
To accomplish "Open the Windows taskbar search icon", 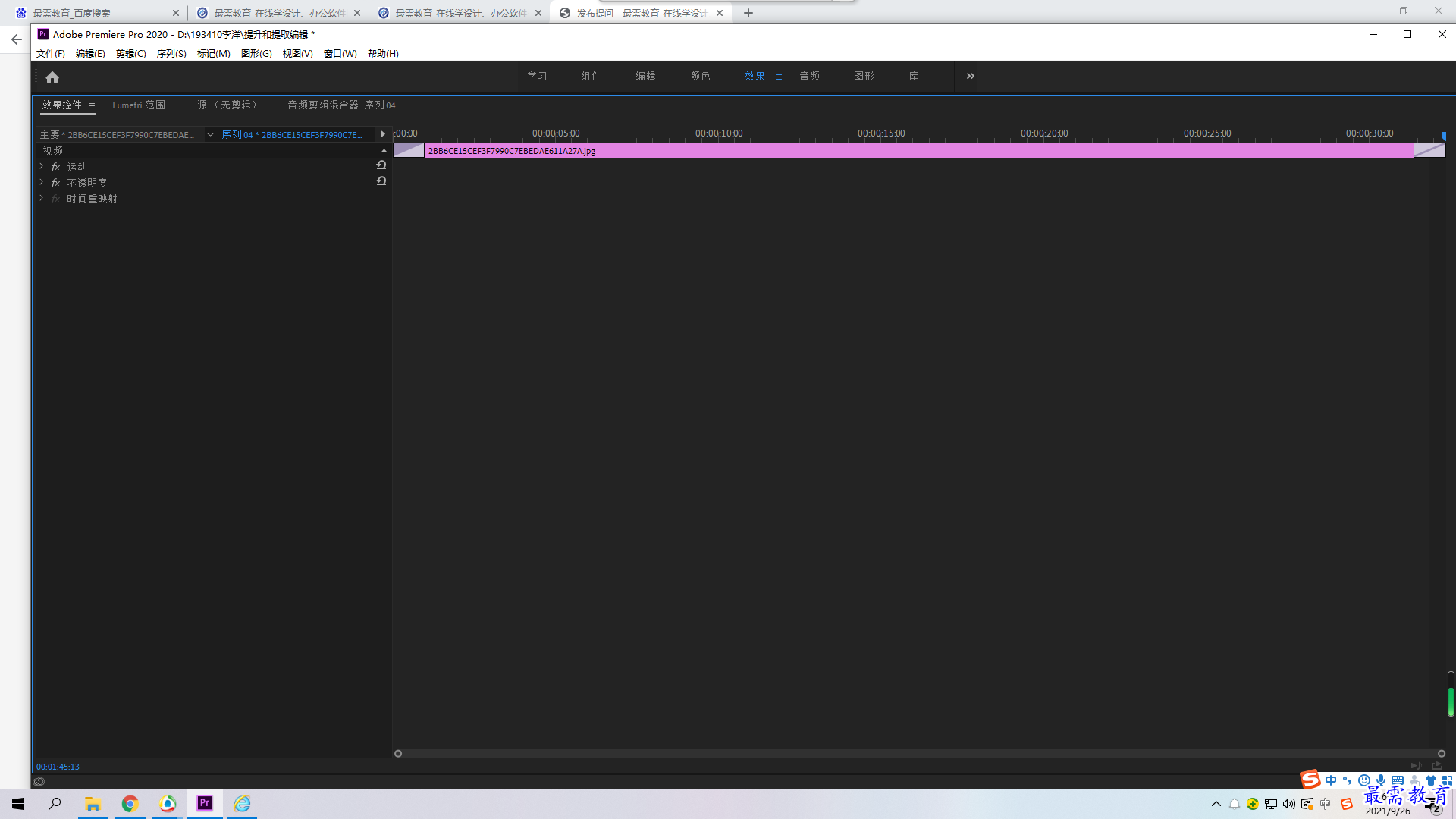I will click(x=55, y=804).
